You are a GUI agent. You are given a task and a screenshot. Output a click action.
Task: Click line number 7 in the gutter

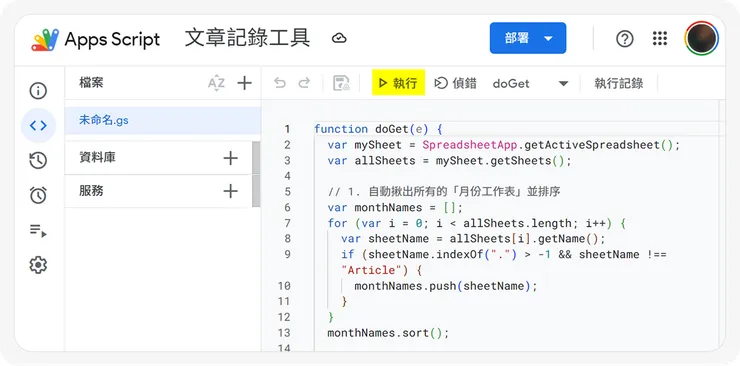pyautogui.click(x=287, y=223)
